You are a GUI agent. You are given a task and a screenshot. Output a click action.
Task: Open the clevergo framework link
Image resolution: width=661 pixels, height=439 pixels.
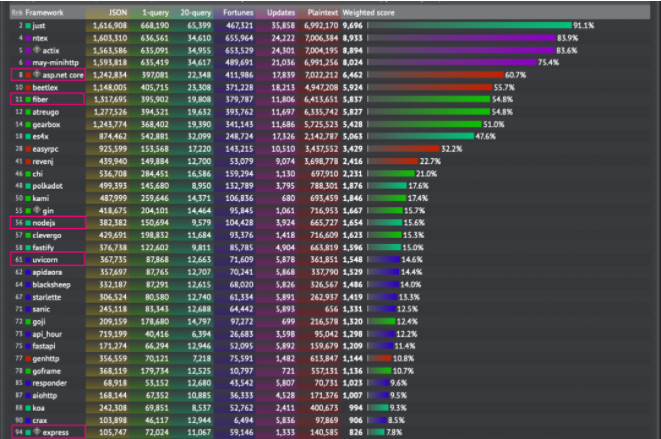click(x=47, y=235)
